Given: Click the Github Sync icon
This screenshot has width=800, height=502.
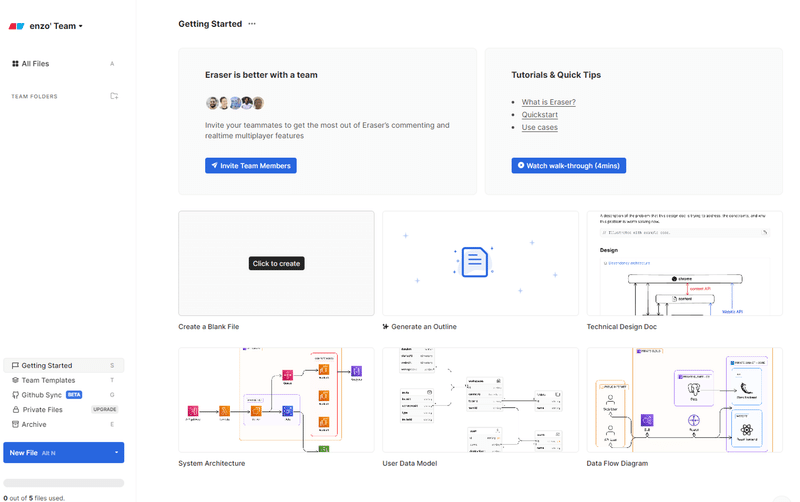Looking at the screenshot, I should click(x=15, y=395).
